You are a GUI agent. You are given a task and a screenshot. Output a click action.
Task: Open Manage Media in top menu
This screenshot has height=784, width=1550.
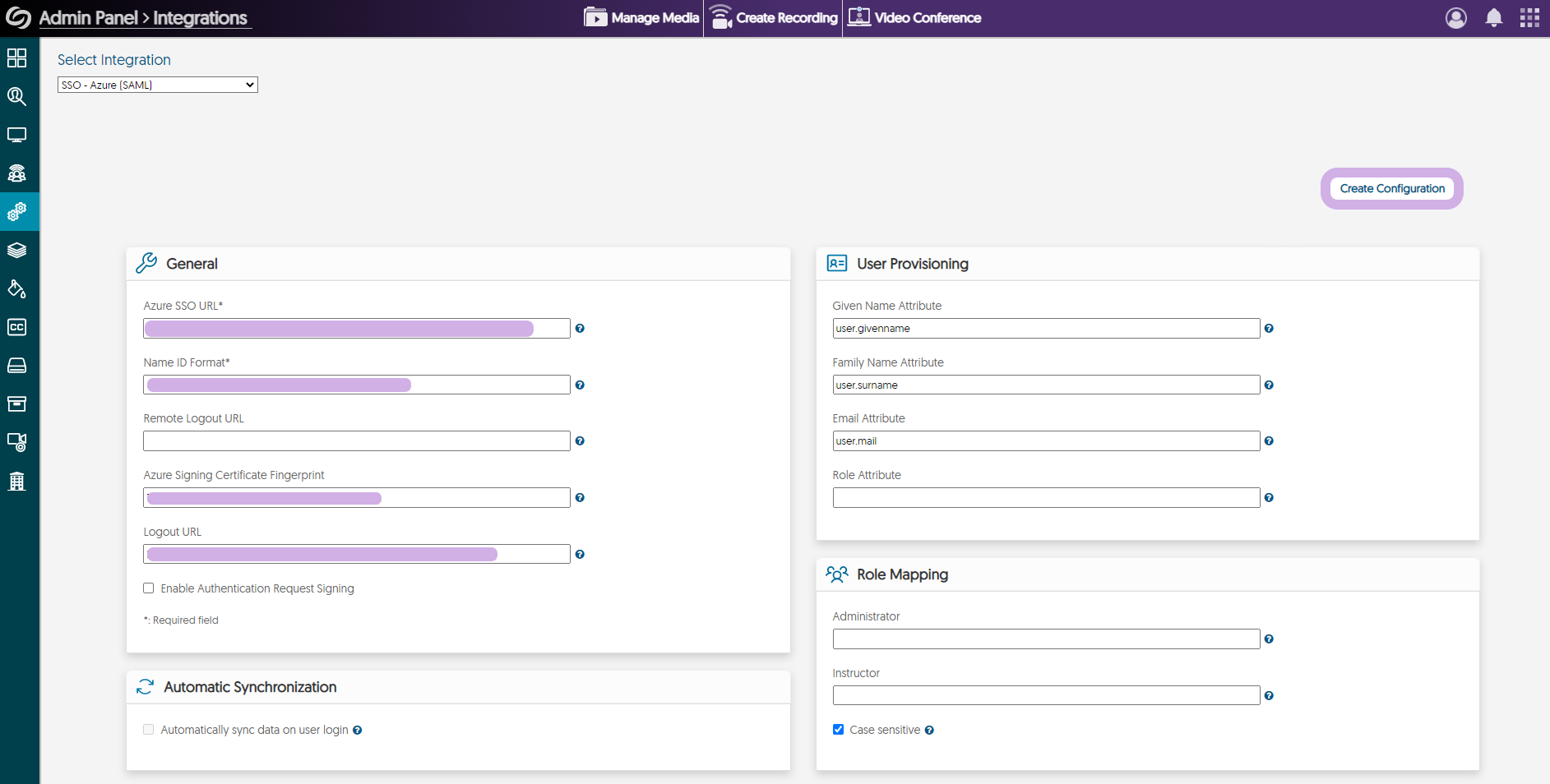[641, 18]
